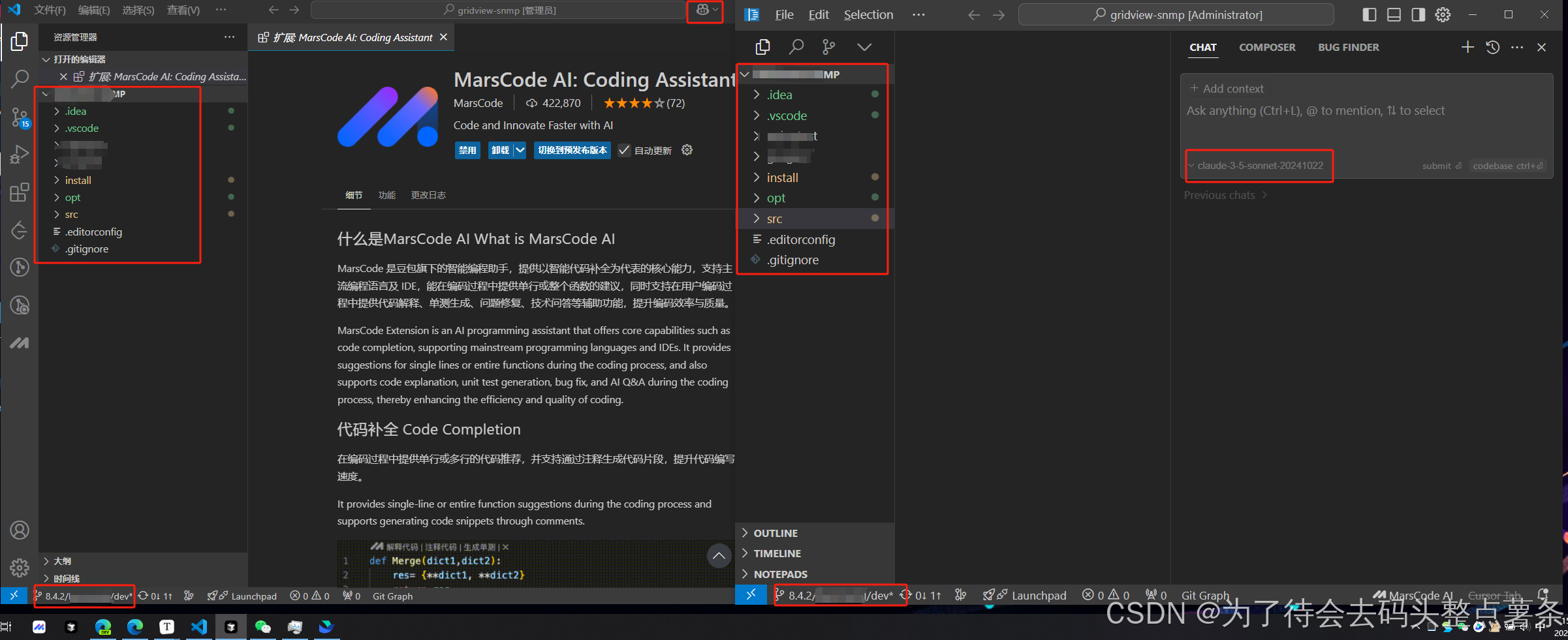Switch to 功能 features tab of extension
This screenshot has width=1568, height=640.
click(x=387, y=195)
